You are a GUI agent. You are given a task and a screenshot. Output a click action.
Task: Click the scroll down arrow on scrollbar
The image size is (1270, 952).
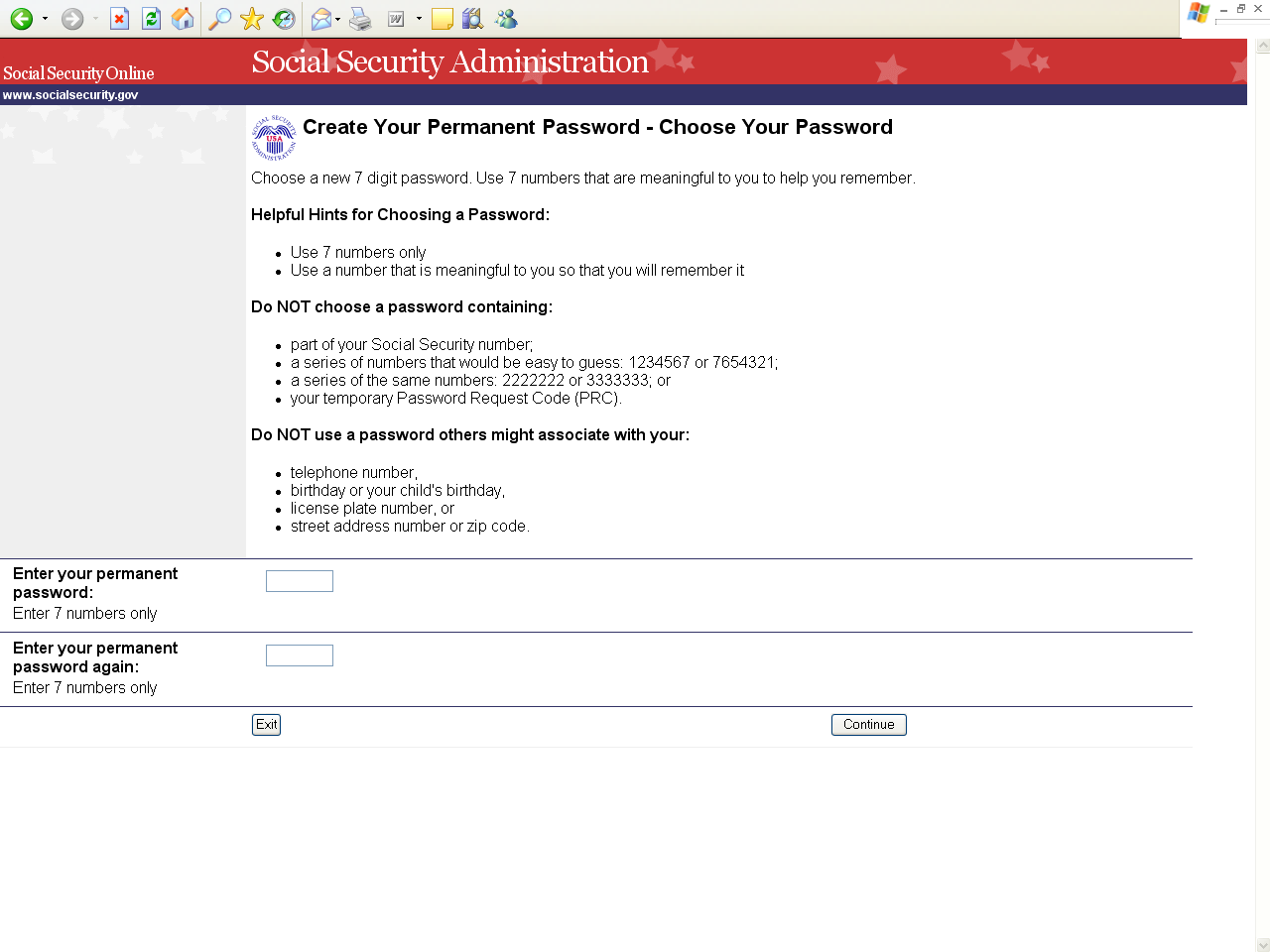pos(1262,945)
